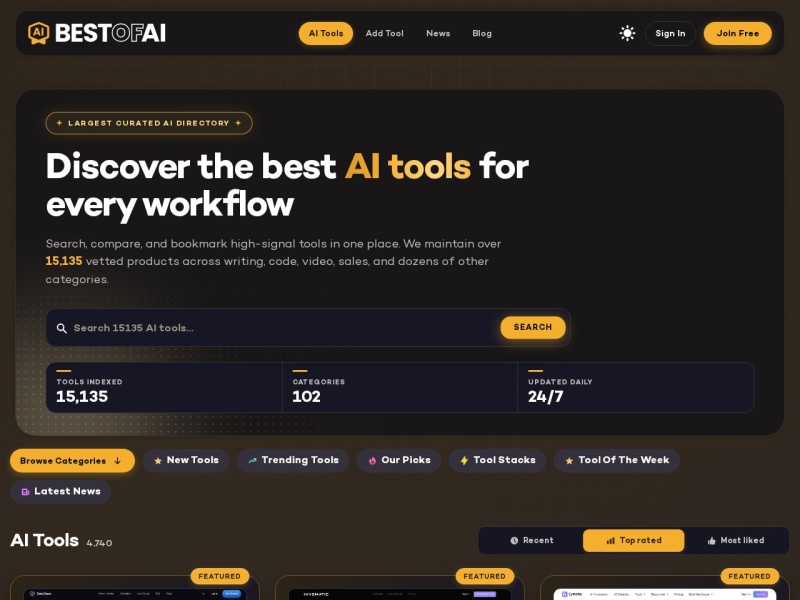Image resolution: width=800 pixels, height=600 pixels.
Task: Click news icon on Latest News chip
Action: point(25,492)
